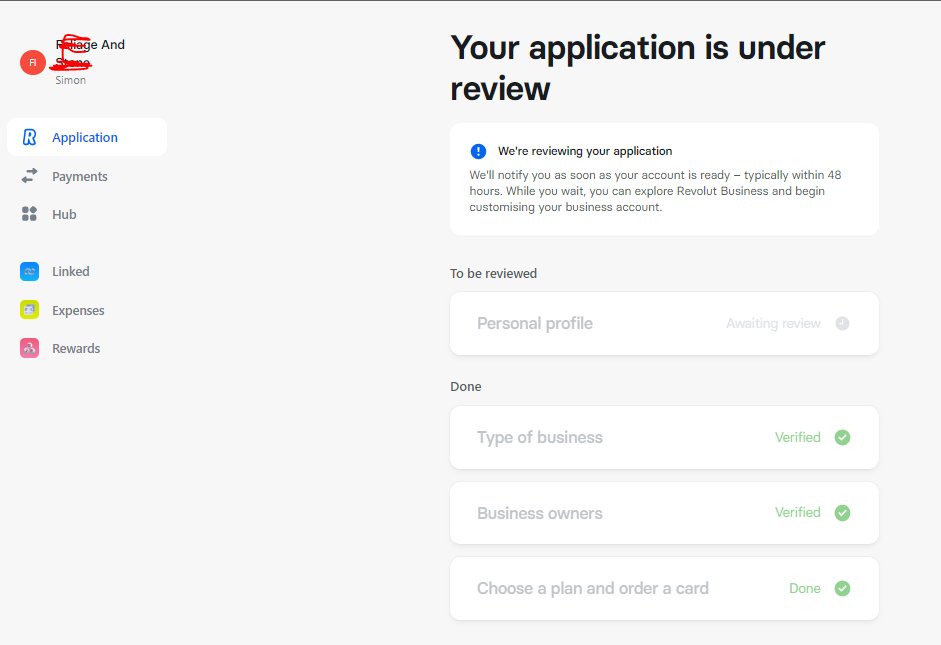Click the Revolut Application icon in the sidebar
This screenshot has height=645, width=941.
[30, 138]
